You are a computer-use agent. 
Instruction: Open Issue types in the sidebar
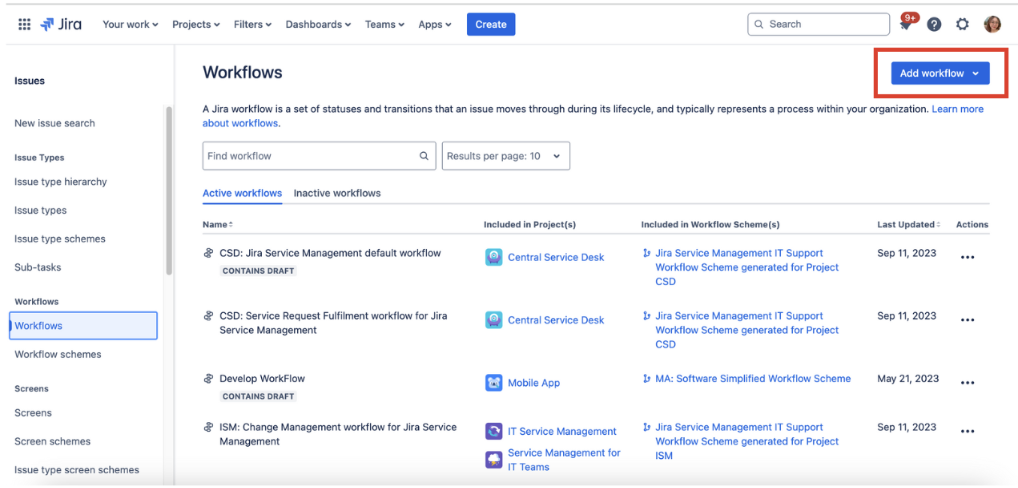(x=40, y=210)
